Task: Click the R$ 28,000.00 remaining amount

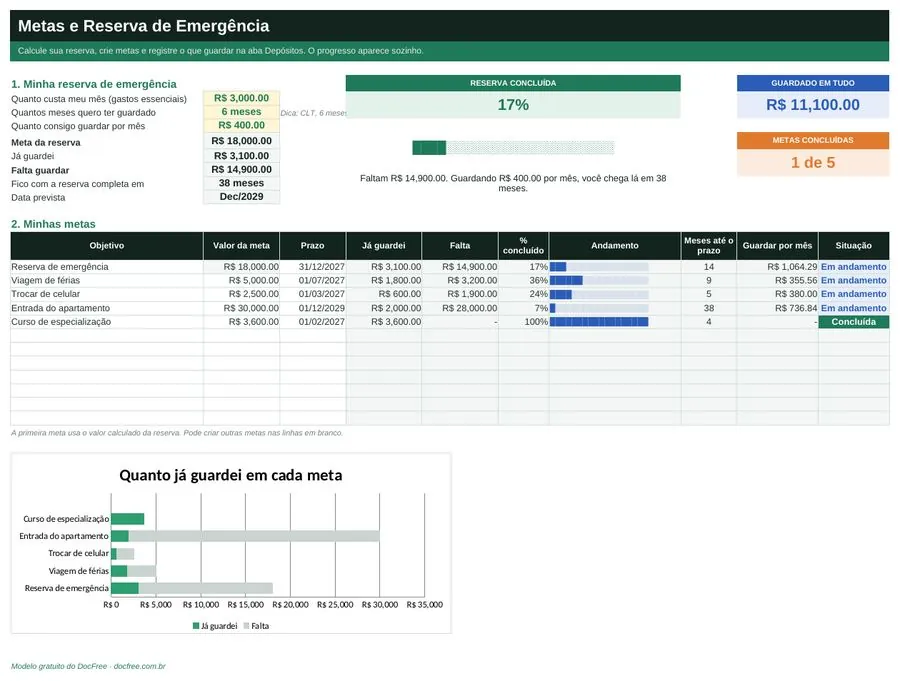Action: point(460,308)
